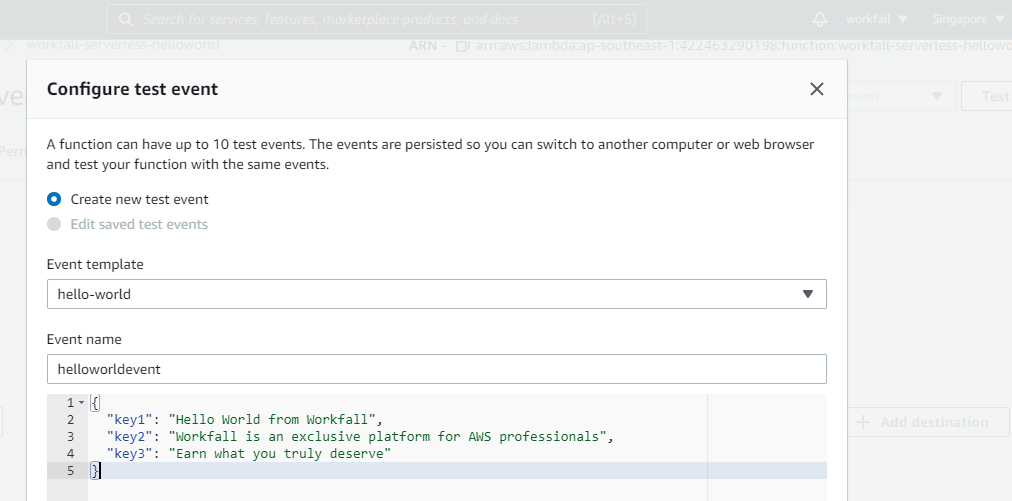Click the Configure test event heading

pos(132,89)
